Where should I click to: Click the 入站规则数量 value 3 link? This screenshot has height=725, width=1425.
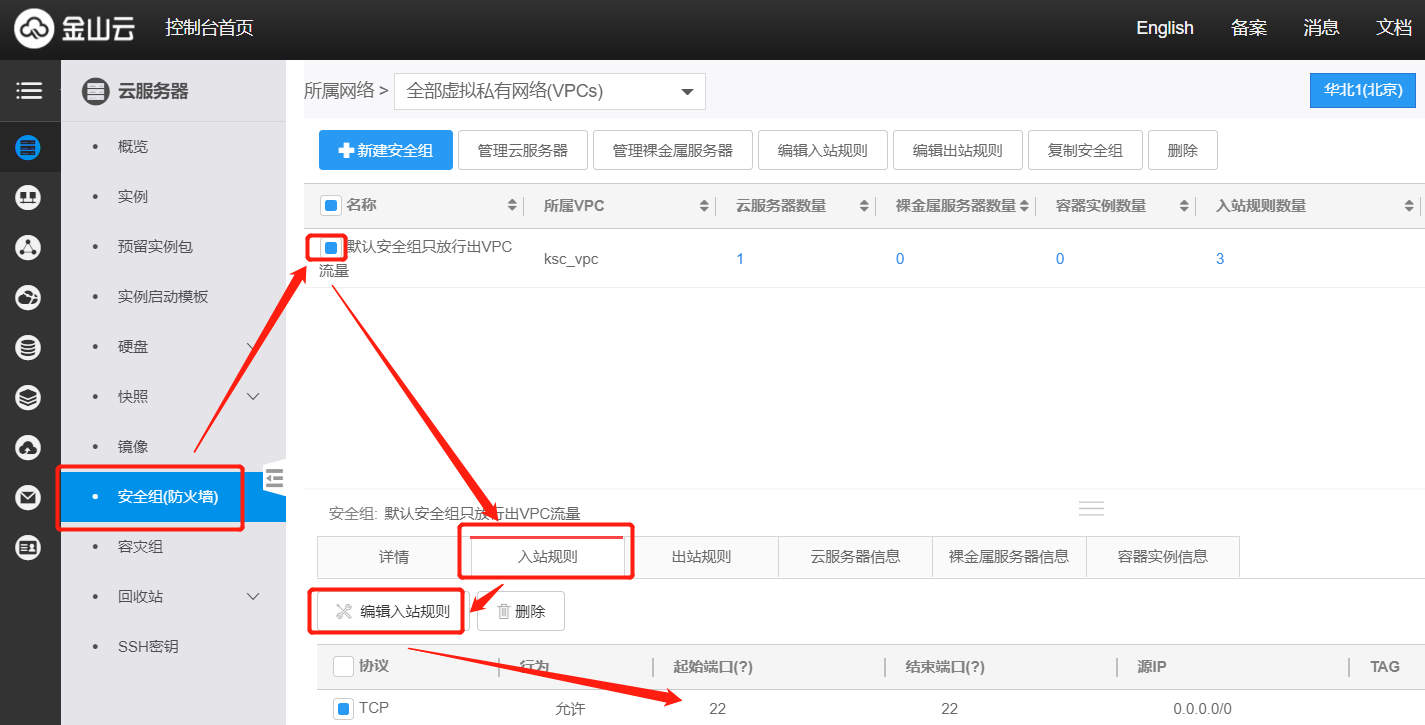[x=1220, y=259]
